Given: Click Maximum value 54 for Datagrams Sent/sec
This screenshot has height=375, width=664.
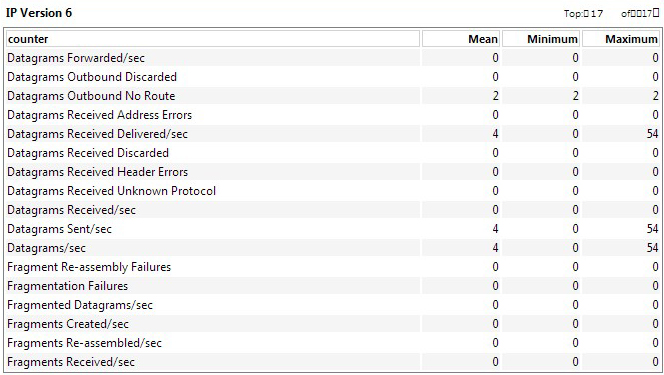Looking at the screenshot, I should pos(652,229).
